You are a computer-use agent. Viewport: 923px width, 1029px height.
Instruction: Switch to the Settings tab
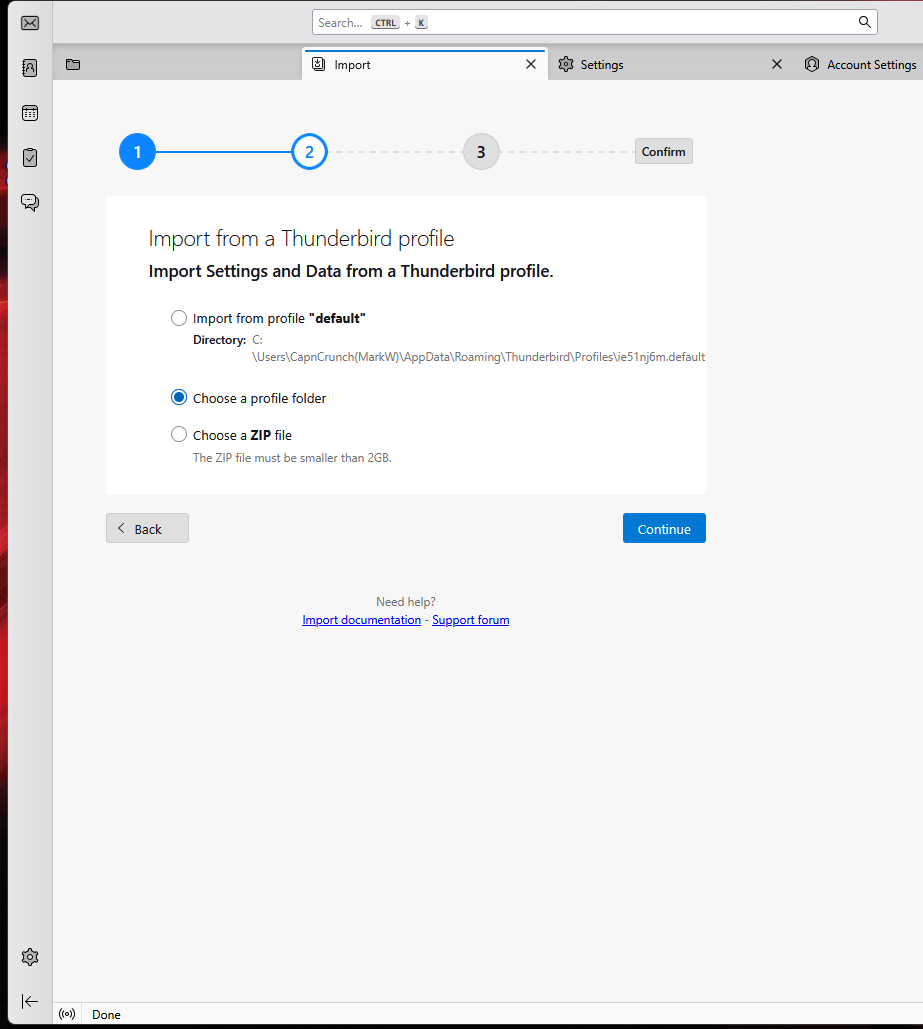tap(670, 64)
